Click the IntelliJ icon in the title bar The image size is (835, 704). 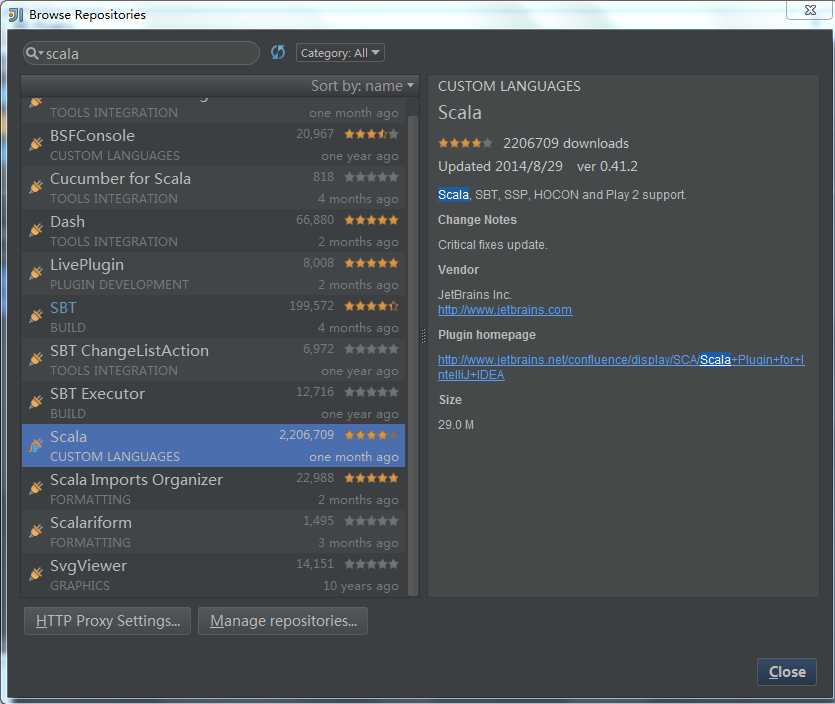(16, 14)
